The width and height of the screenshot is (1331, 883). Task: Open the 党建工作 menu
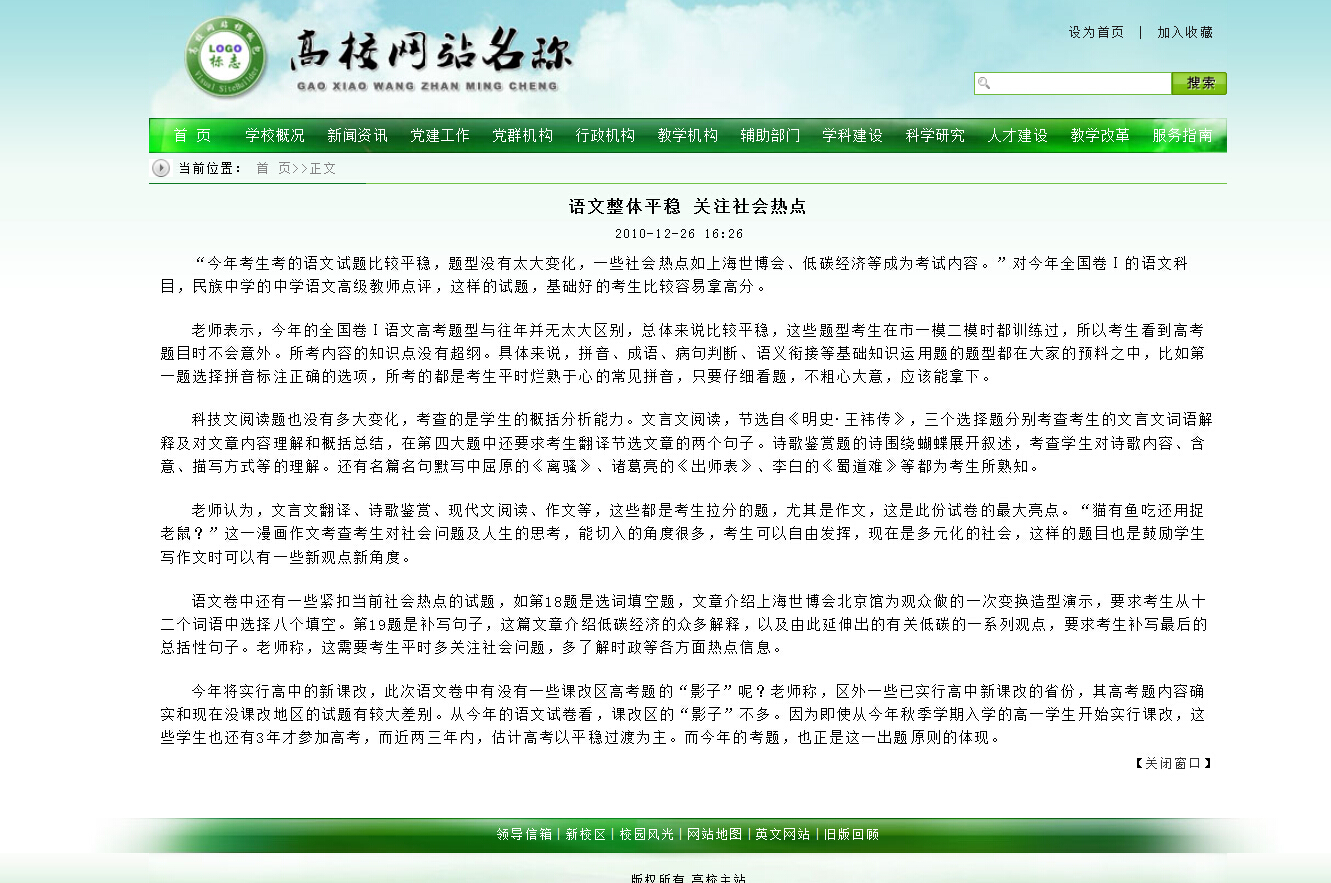[x=440, y=135]
